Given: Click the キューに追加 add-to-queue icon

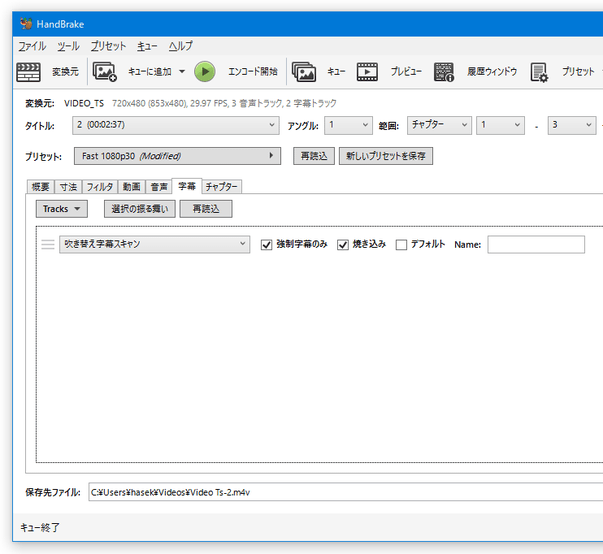Looking at the screenshot, I should point(105,72).
